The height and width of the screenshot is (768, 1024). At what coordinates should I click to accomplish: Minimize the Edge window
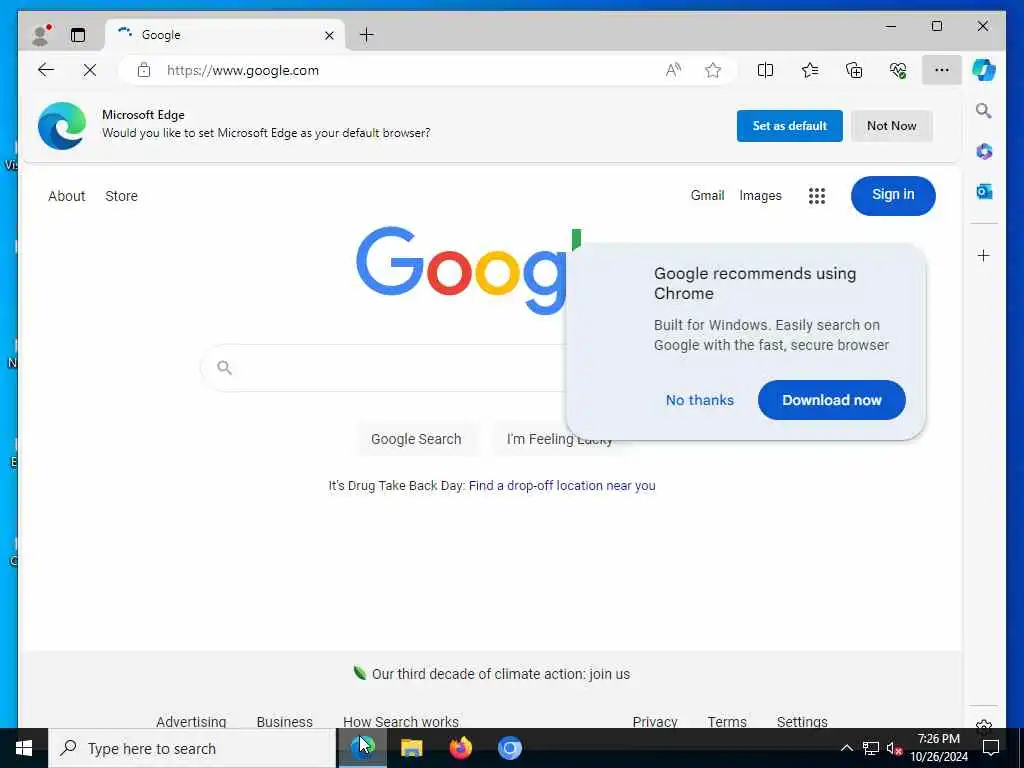point(891,26)
